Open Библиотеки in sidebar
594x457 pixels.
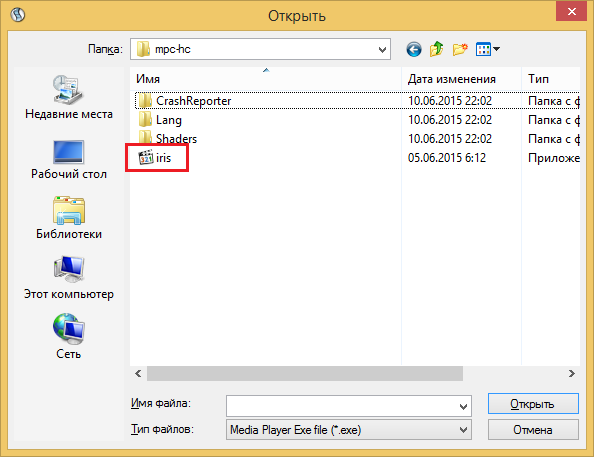coord(69,218)
